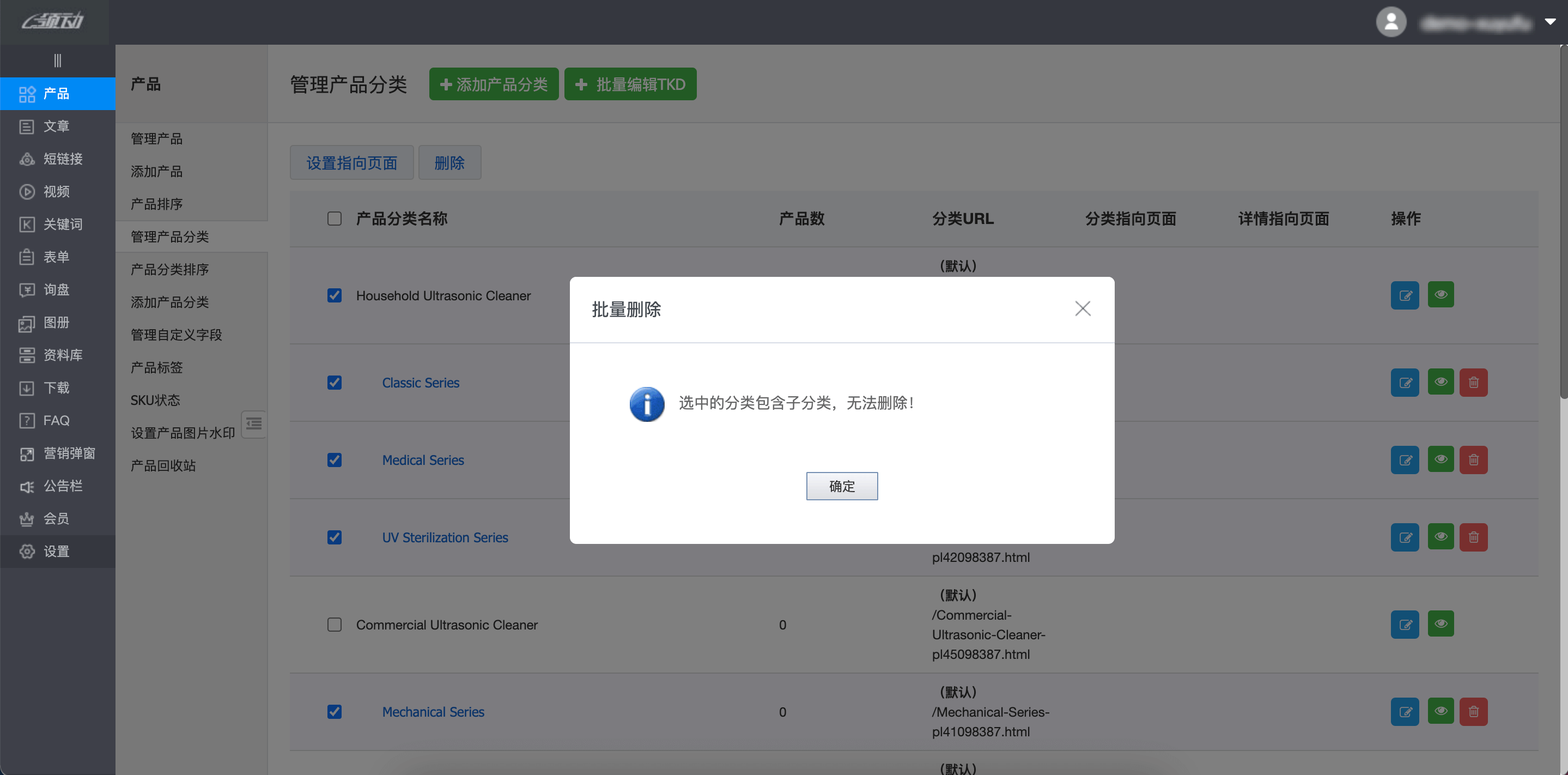The height and width of the screenshot is (775, 1568).
Task: Toggle the select-all header checkbox
Action: point(334,219)
